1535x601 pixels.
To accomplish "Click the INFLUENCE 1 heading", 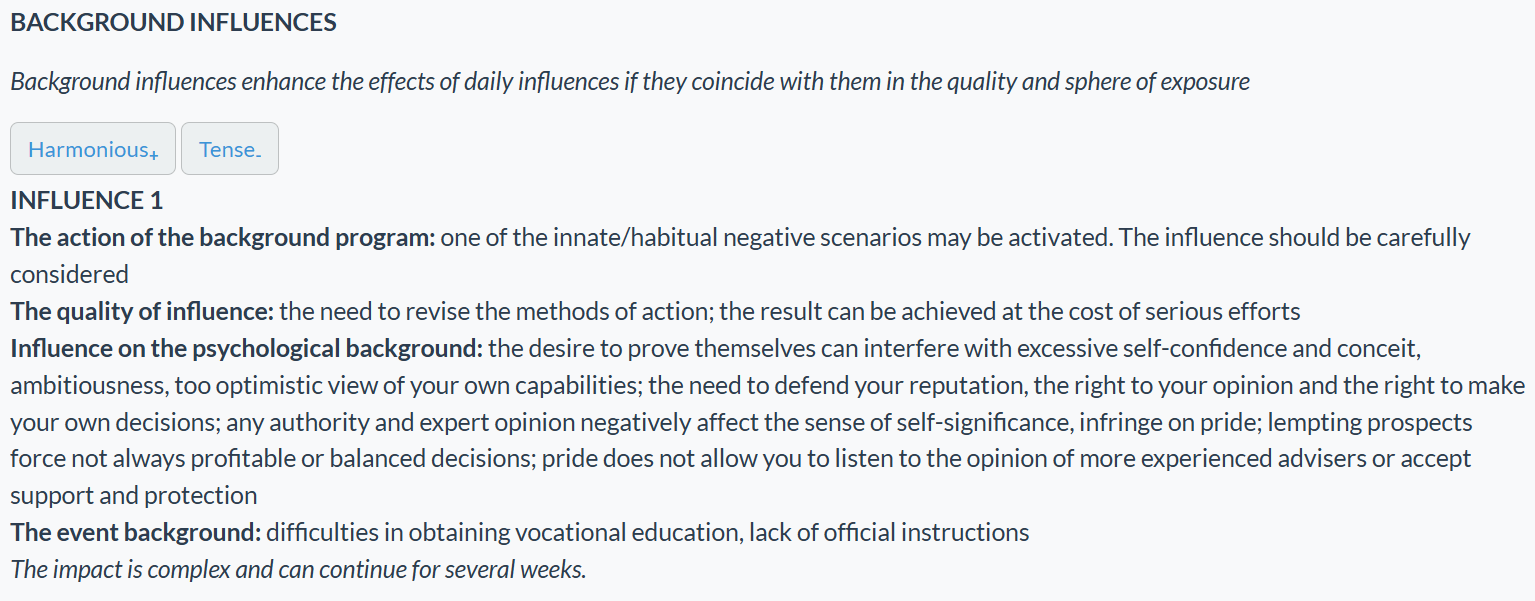I will [x=86, y=200].
